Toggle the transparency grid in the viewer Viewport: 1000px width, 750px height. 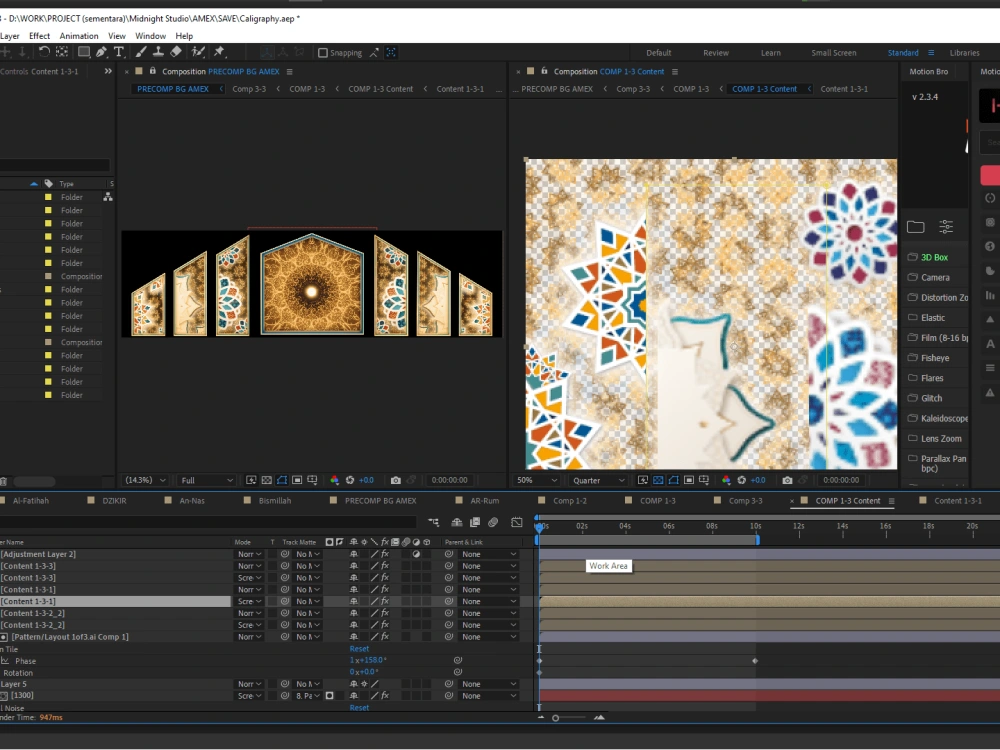265,479
